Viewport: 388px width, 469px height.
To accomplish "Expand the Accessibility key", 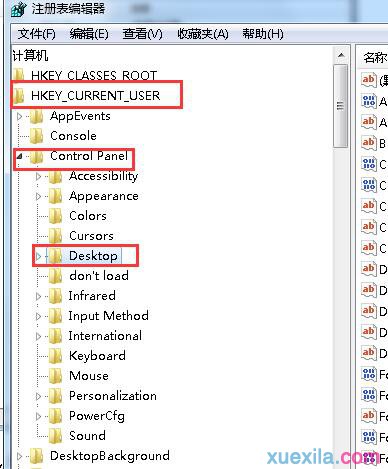I will (x=38, y=176).
